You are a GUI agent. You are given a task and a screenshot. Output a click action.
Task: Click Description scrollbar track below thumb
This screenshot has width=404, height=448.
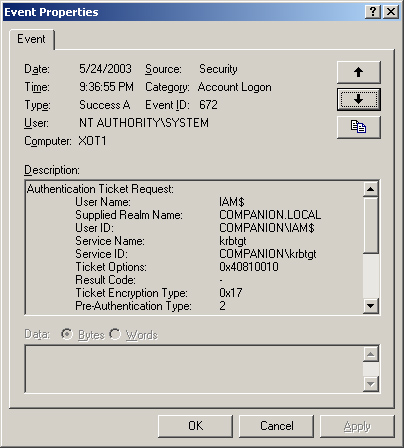click(371, 276)
